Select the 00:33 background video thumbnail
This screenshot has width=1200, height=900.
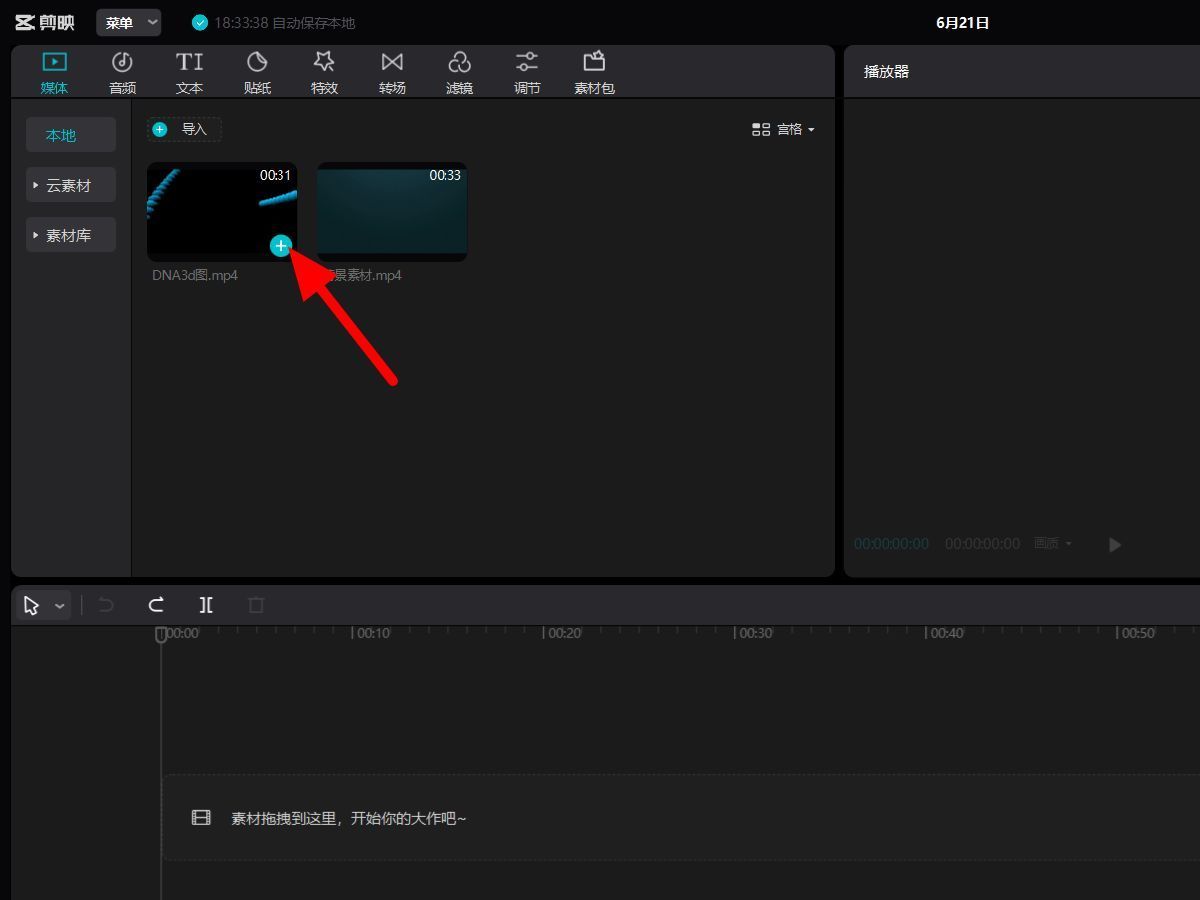coord(392,212)
